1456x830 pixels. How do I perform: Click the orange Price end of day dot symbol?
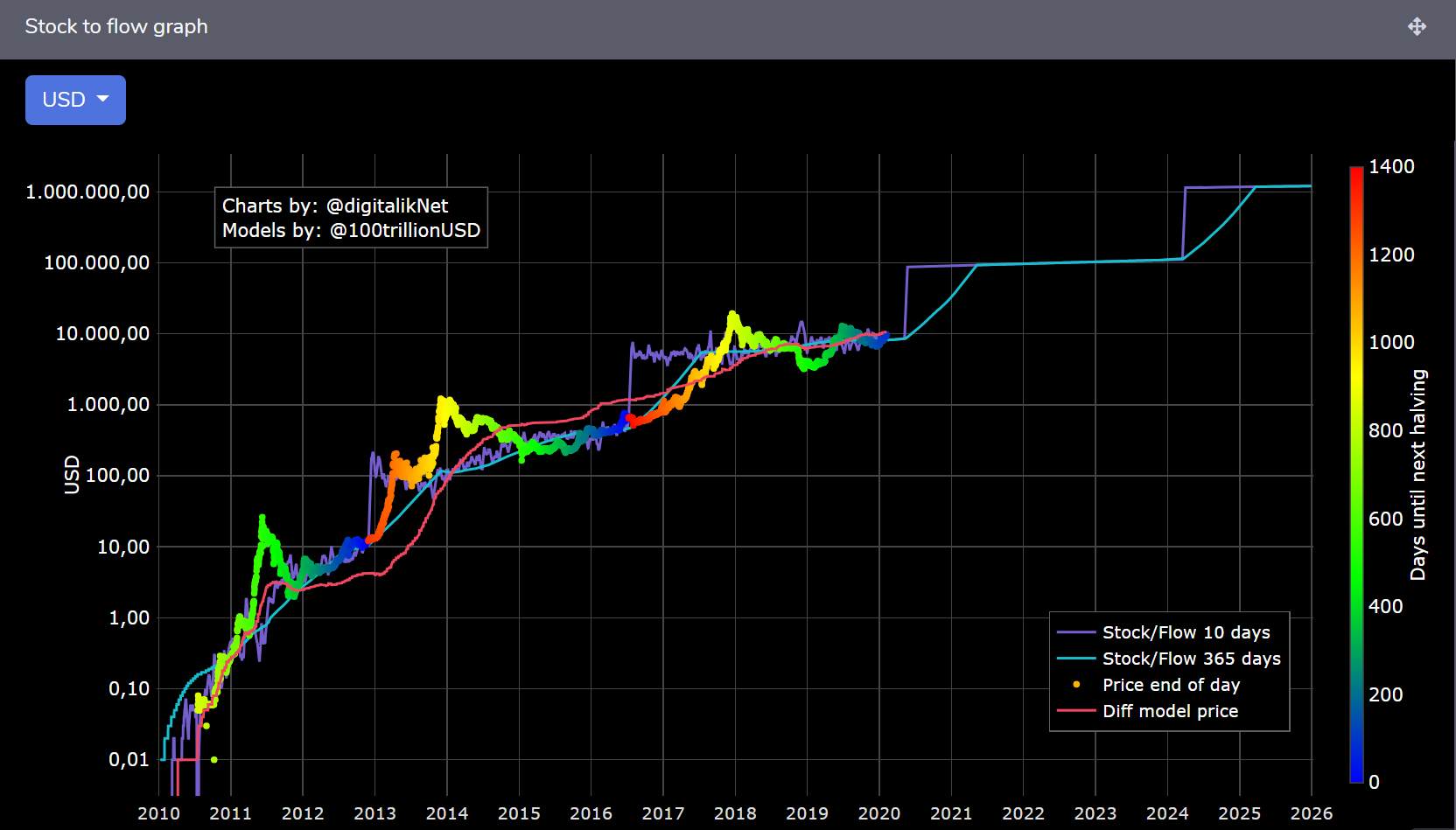point(1074,685)
